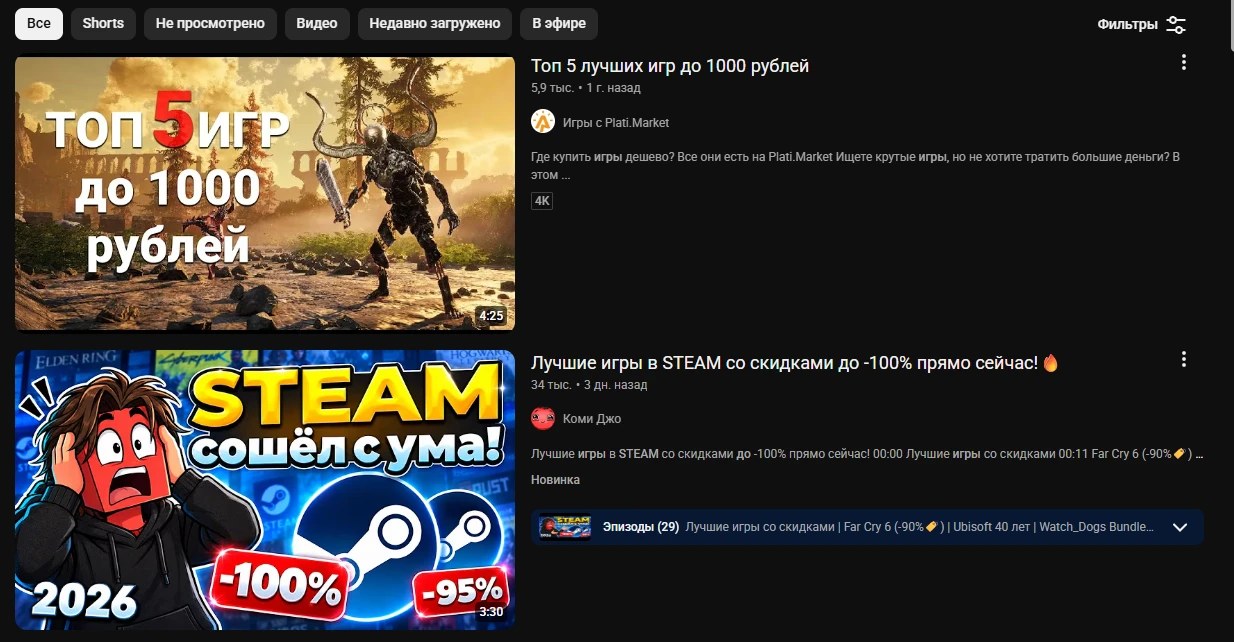
Task: Select the Не просмотрено filter chip
Action: [210, 24]
